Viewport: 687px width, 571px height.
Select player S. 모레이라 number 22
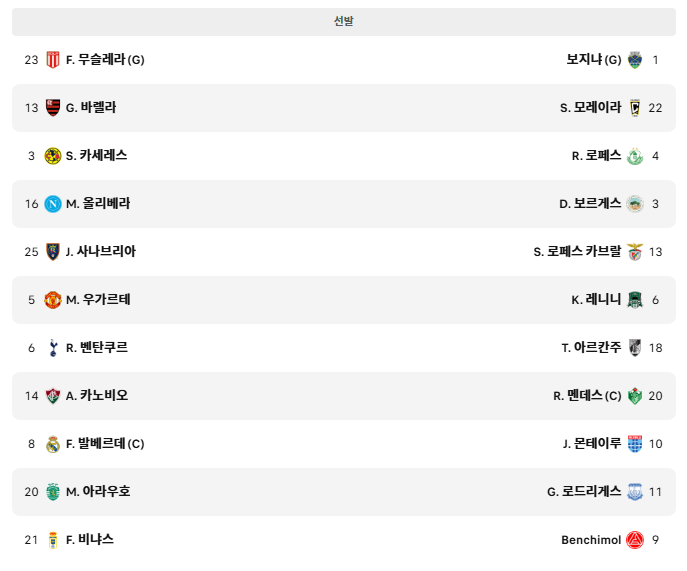click(x=590, y=107)
